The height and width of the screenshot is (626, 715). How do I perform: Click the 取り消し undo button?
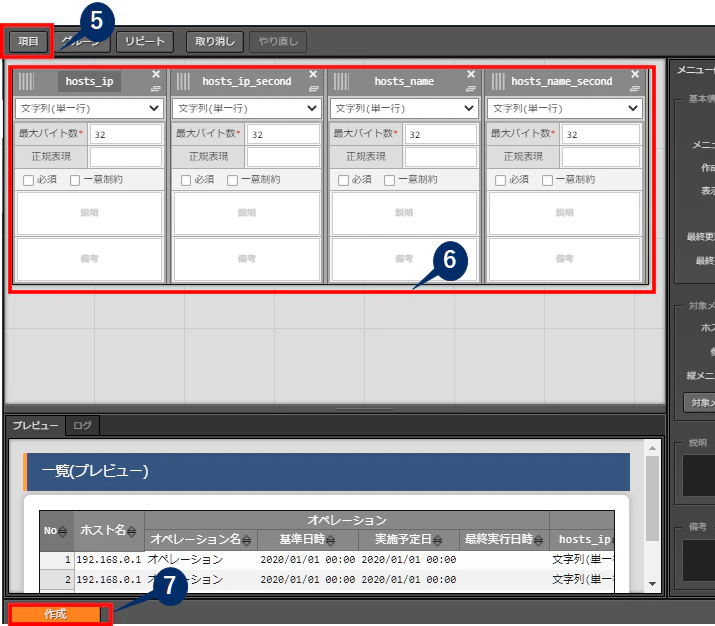tap(215, 41)
